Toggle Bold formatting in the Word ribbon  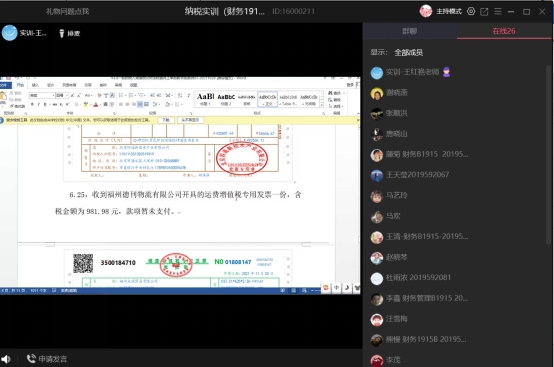click(32, 105)
